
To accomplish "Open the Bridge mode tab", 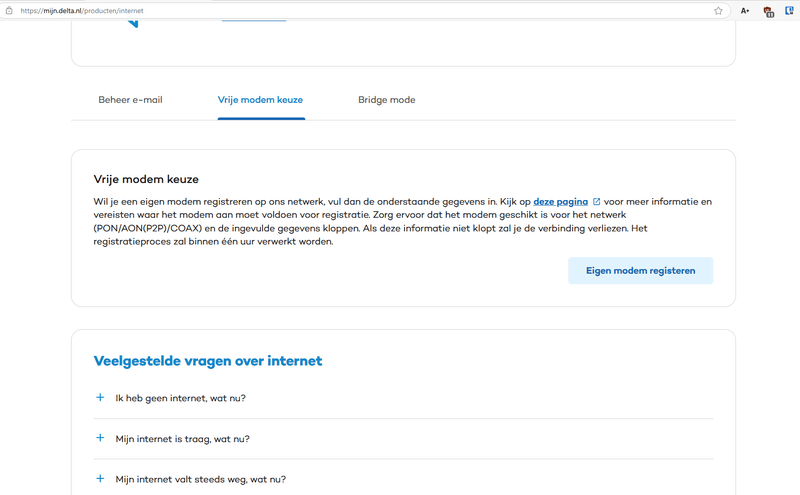I will 386,100.
